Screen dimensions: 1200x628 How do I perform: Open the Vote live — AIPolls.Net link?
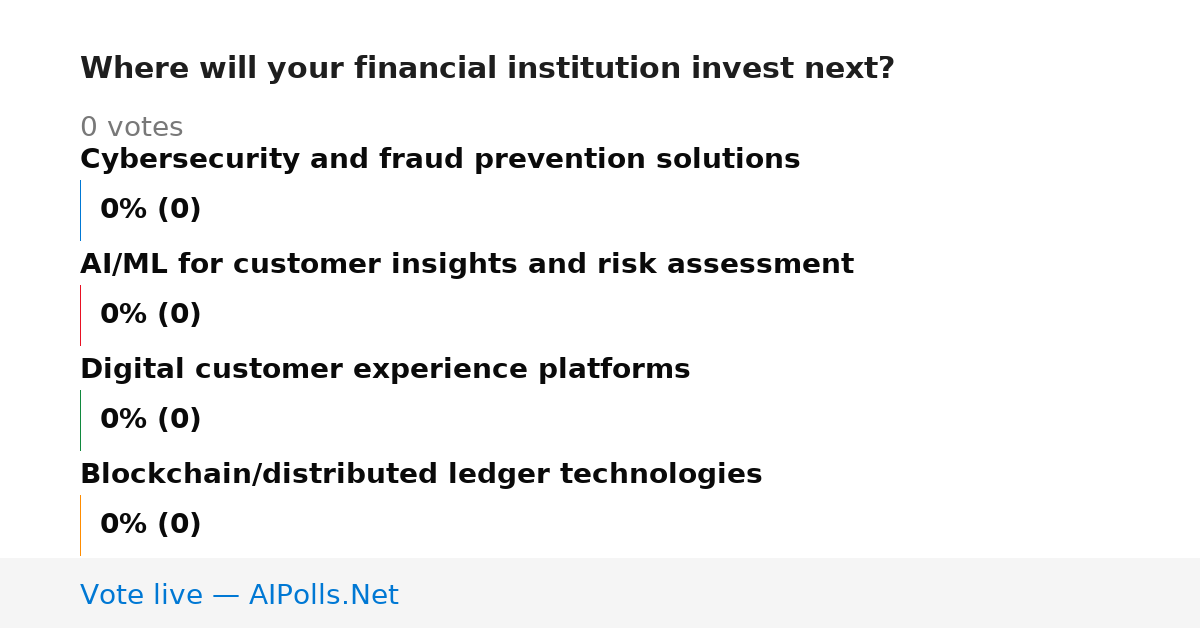tap(239, 595)
